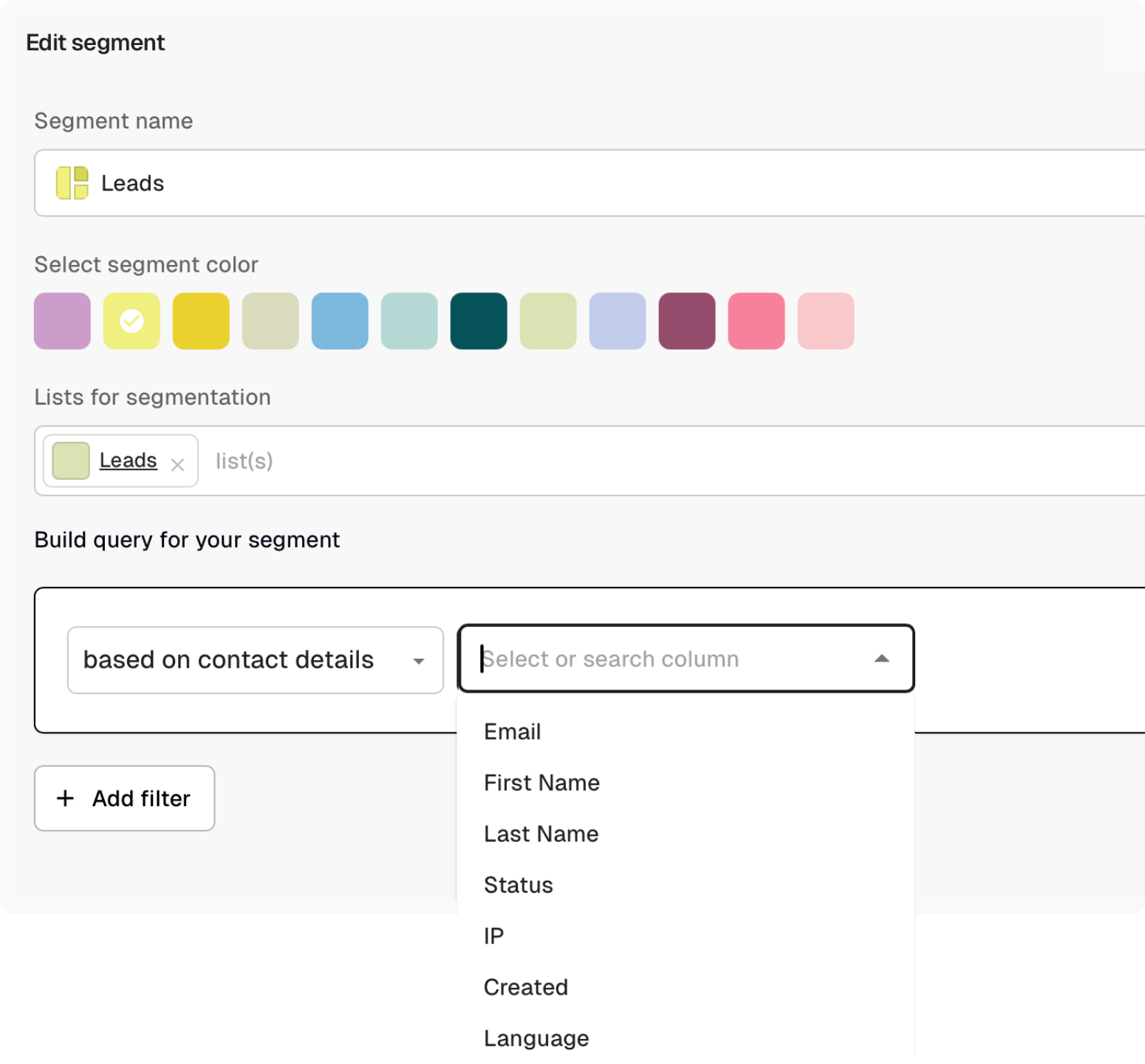
Task: Remove the Leads list tag
Action: [177, 464]
